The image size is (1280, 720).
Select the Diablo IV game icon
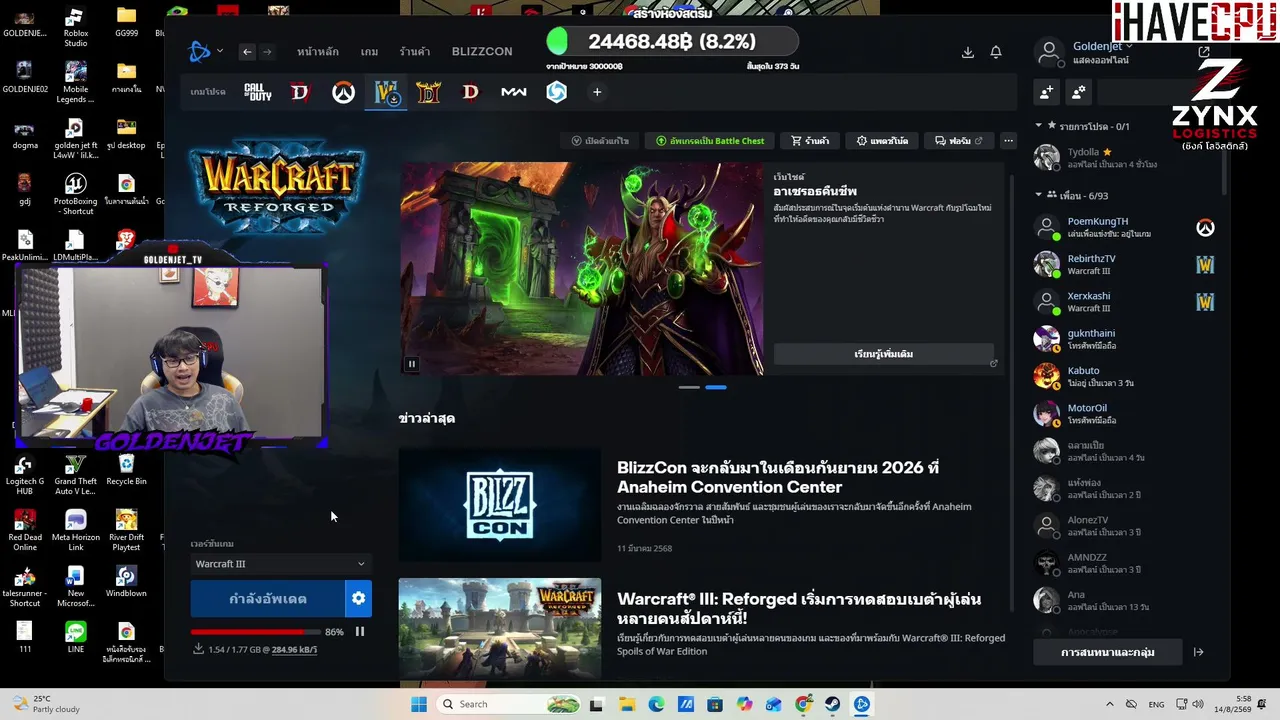pos(300,92)
